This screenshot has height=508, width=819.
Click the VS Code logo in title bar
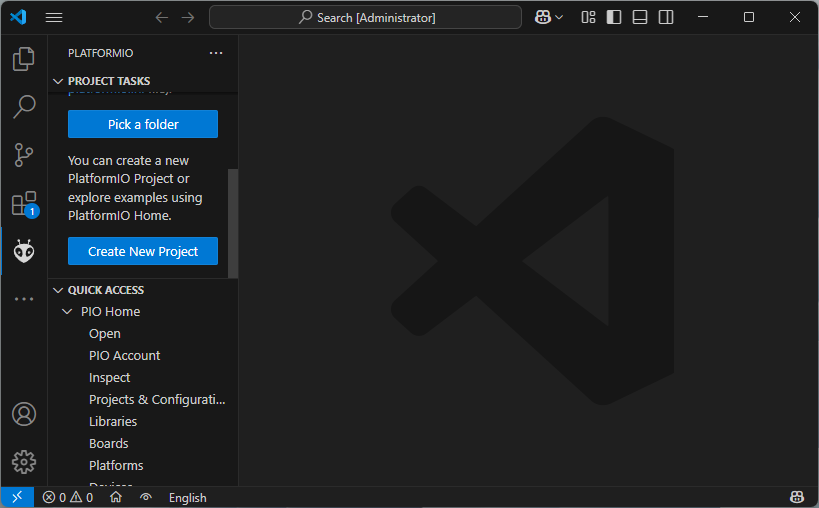tap(18, 17)
